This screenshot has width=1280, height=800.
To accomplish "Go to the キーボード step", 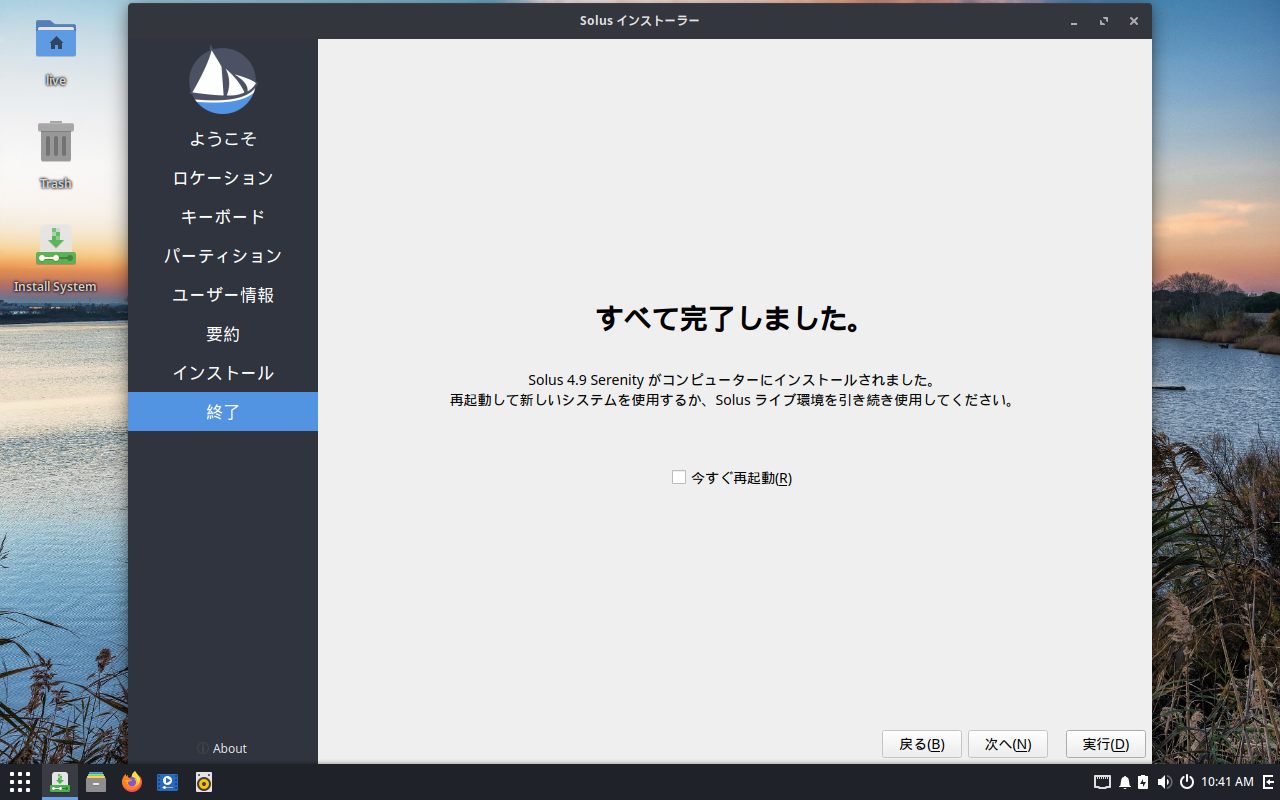I will pyautogui.click(x=223, y=217).
